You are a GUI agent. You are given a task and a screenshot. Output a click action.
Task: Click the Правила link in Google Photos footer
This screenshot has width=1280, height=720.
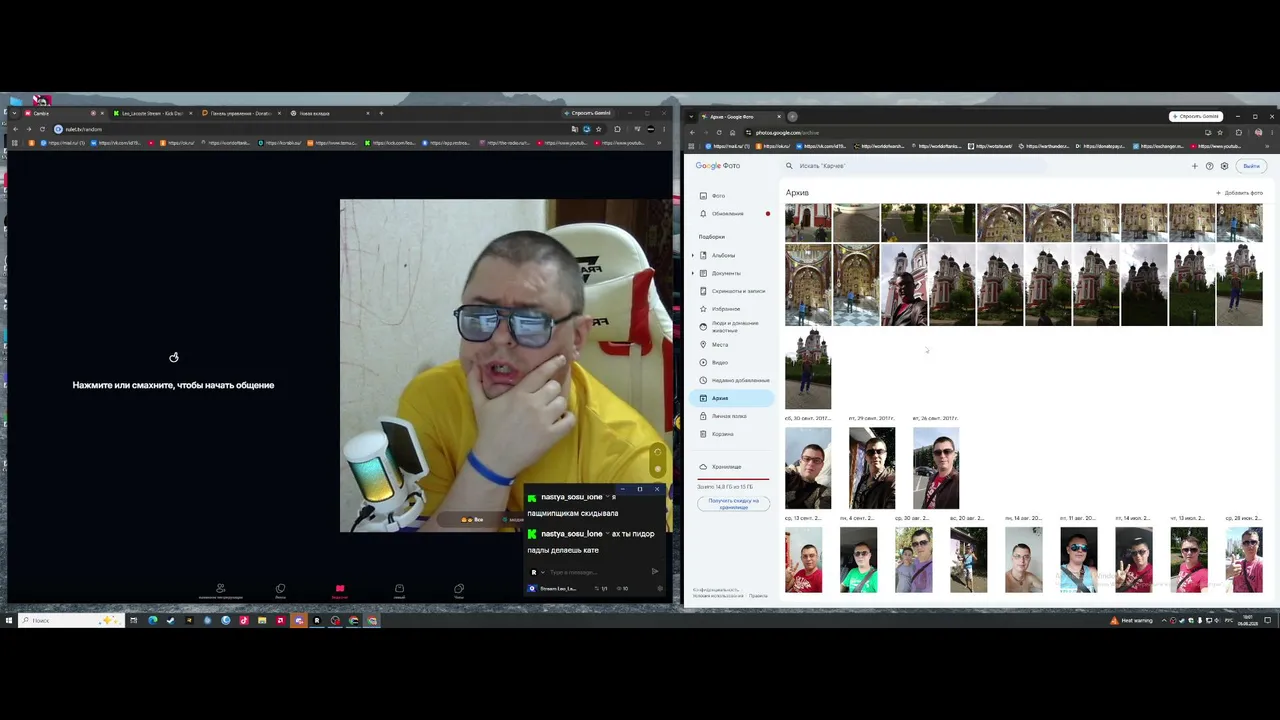(758, 596)
